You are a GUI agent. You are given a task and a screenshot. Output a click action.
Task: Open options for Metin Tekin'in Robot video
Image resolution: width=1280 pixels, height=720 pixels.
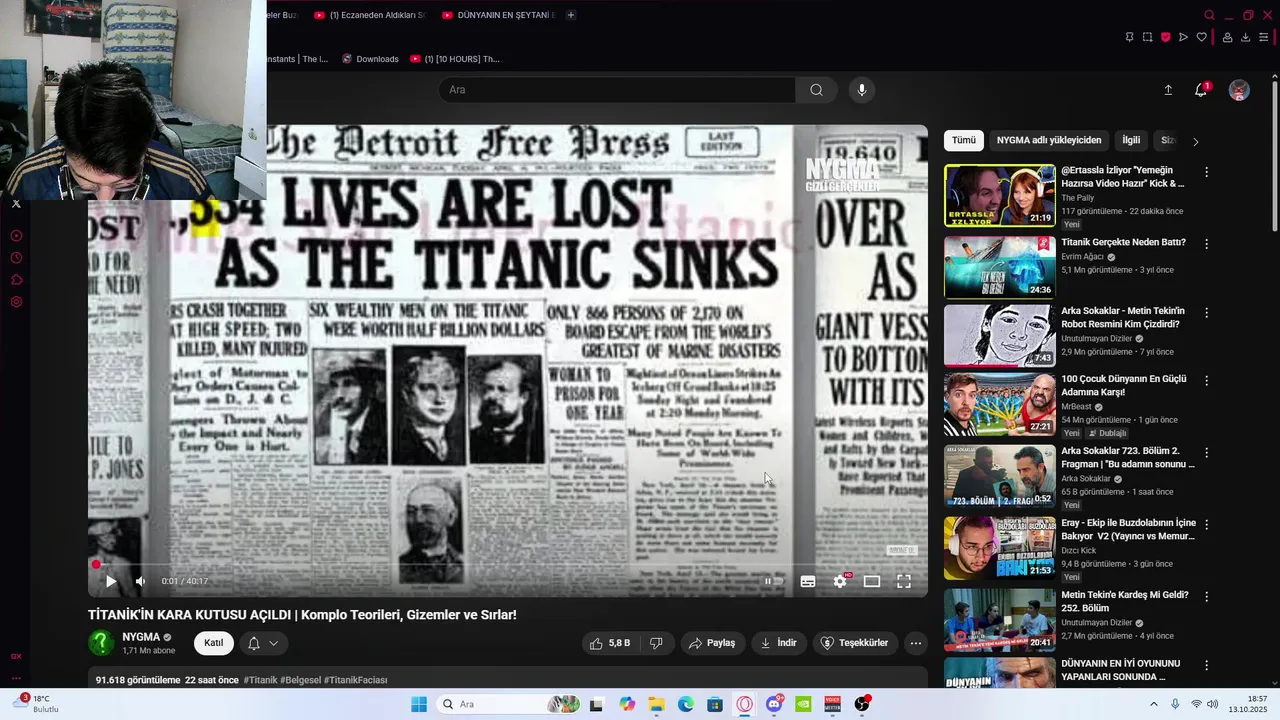pos(1206,313)
